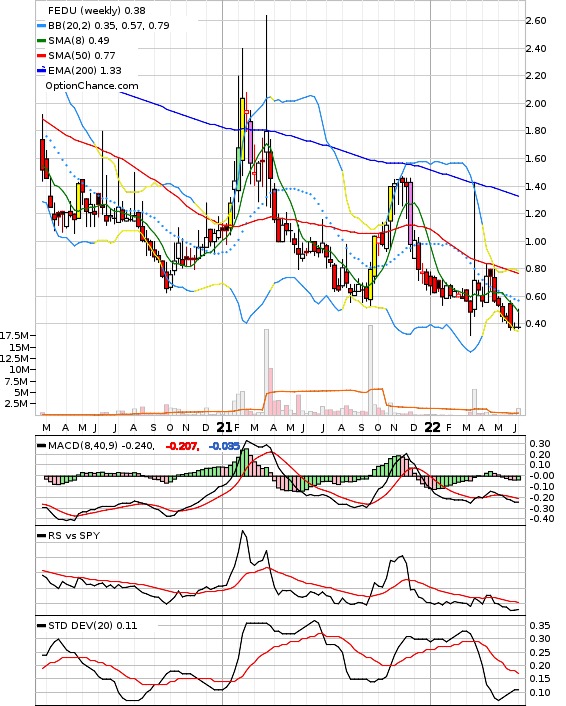This screenshot has height=706, width=566.
Task: Click the 0.35 STD DEV axis label
Action: point(539,625)
